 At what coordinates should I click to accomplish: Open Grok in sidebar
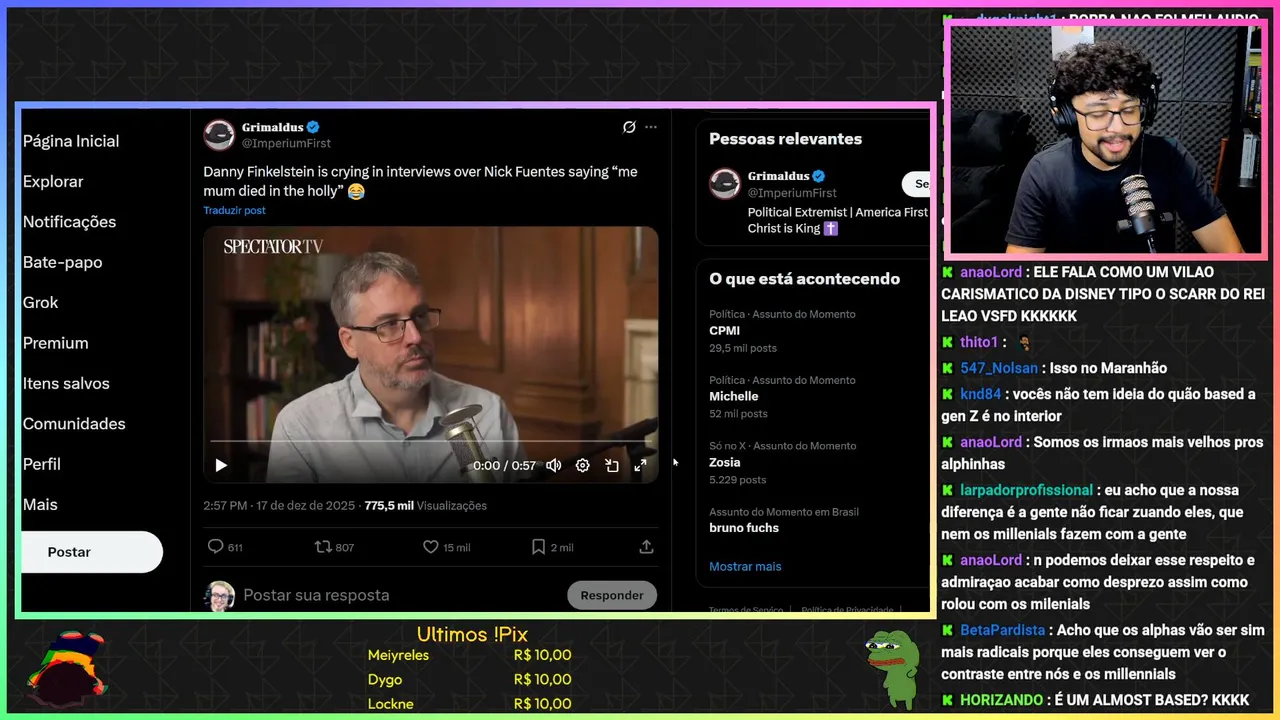(41, 302)
